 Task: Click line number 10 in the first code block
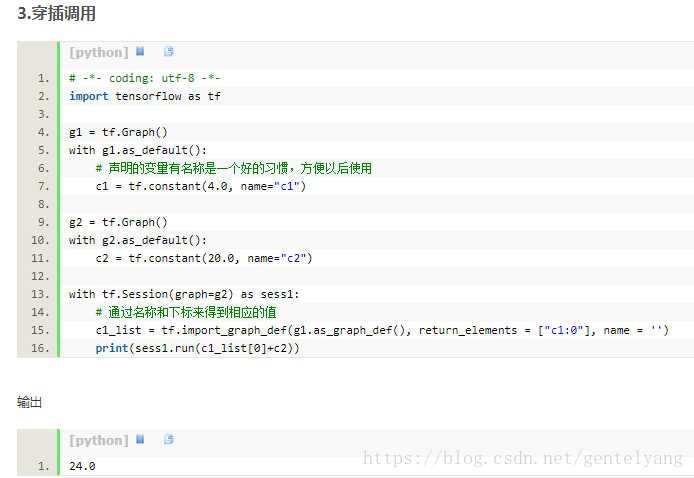click(x=40, y=240)
